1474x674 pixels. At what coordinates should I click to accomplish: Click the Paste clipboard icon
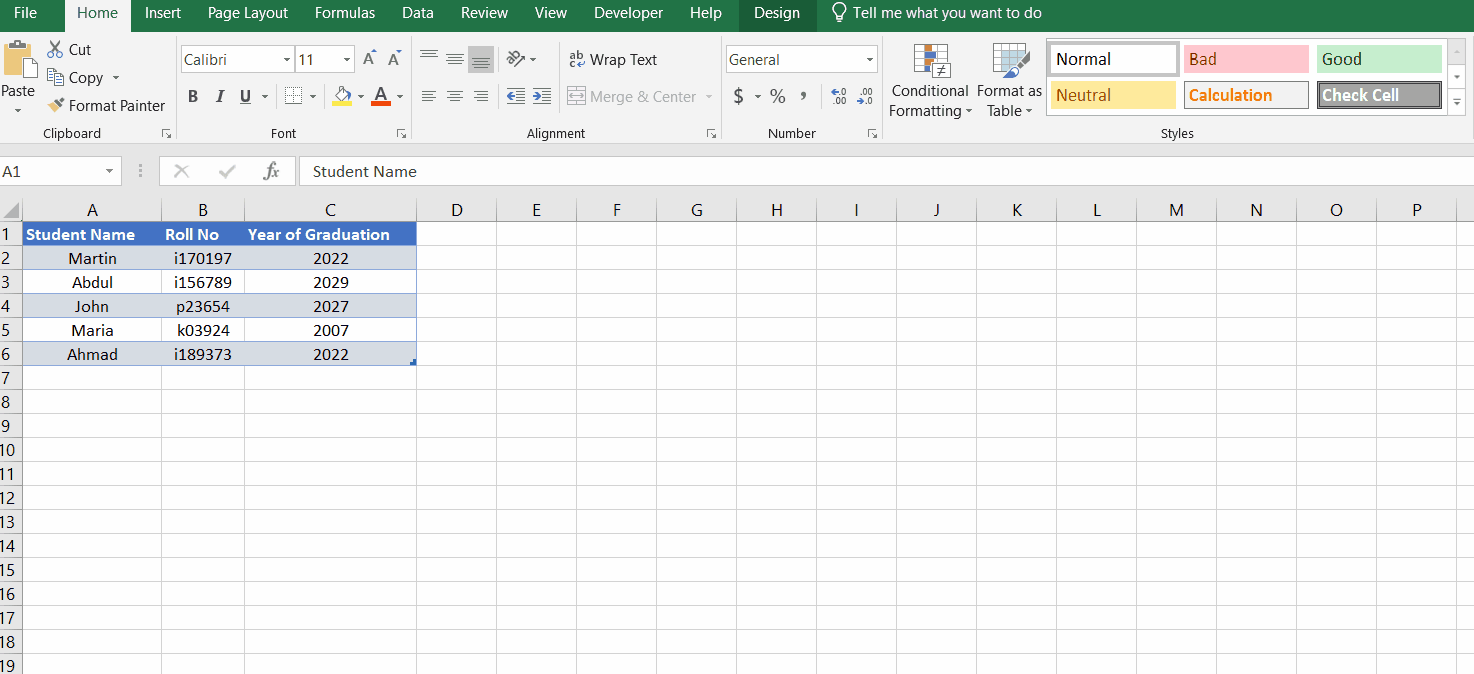(x=18, y=59)
